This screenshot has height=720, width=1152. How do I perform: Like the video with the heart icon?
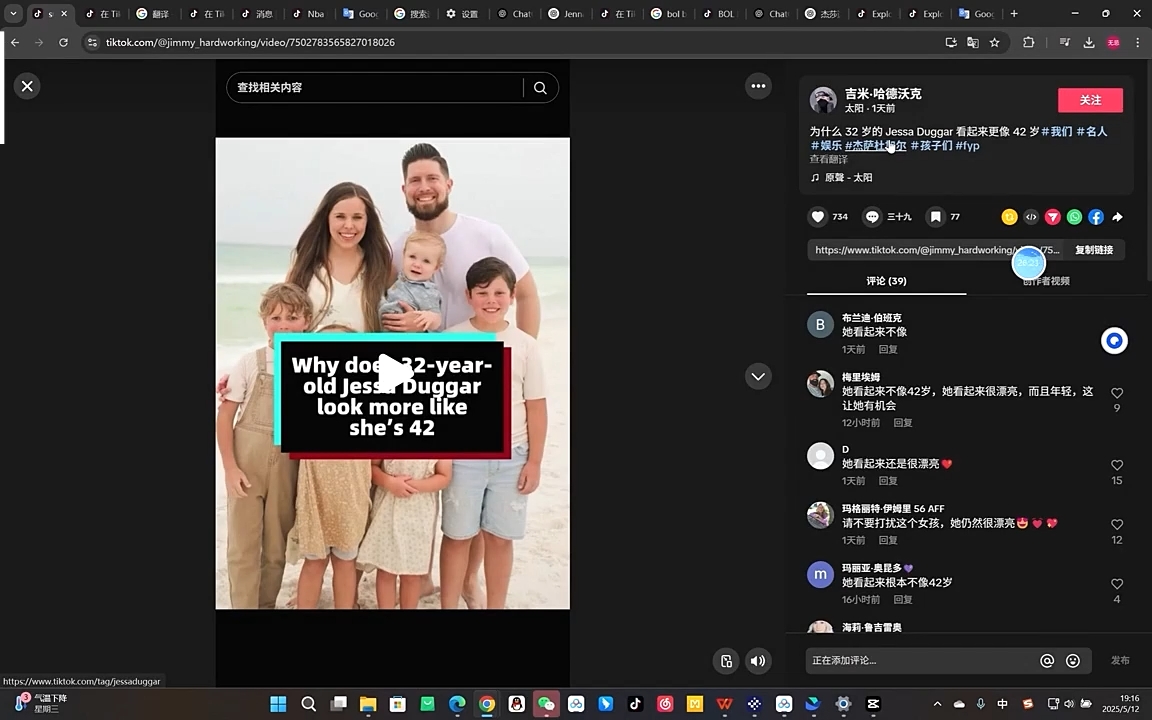click(817, 216)
